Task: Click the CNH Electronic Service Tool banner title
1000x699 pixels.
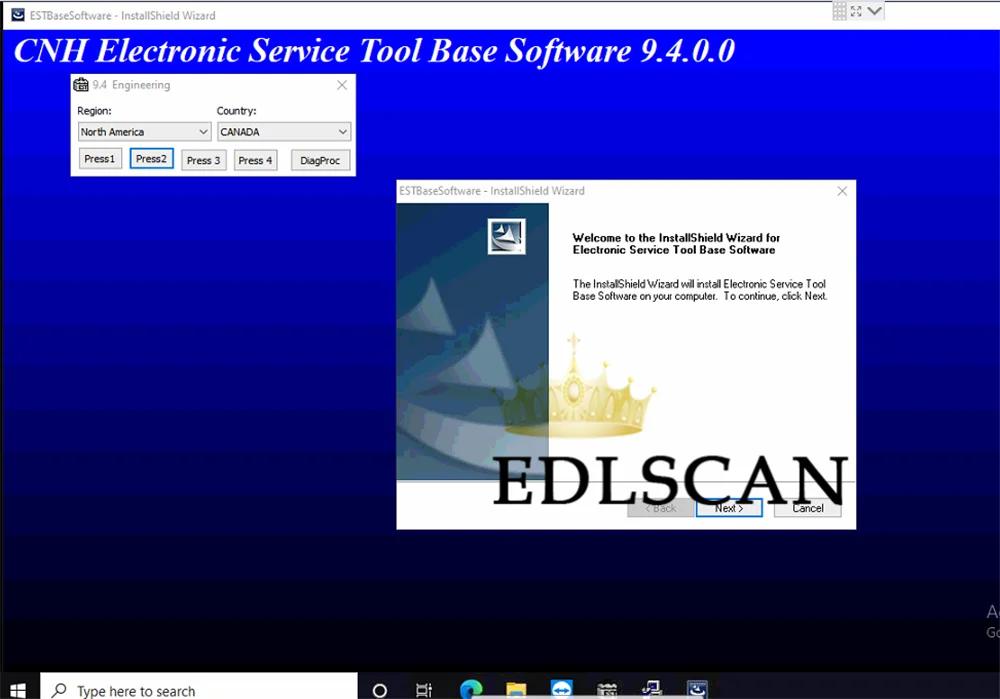Action: tap(374, 51)
